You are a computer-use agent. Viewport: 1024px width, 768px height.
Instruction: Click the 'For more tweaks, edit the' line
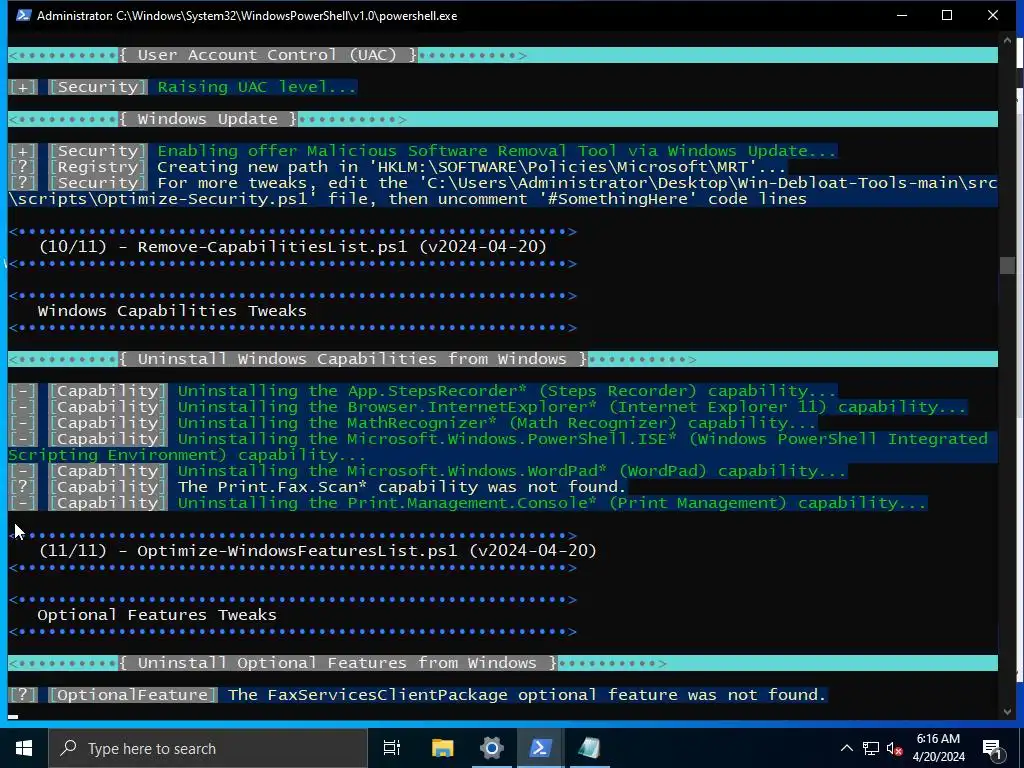coord(503,191)
